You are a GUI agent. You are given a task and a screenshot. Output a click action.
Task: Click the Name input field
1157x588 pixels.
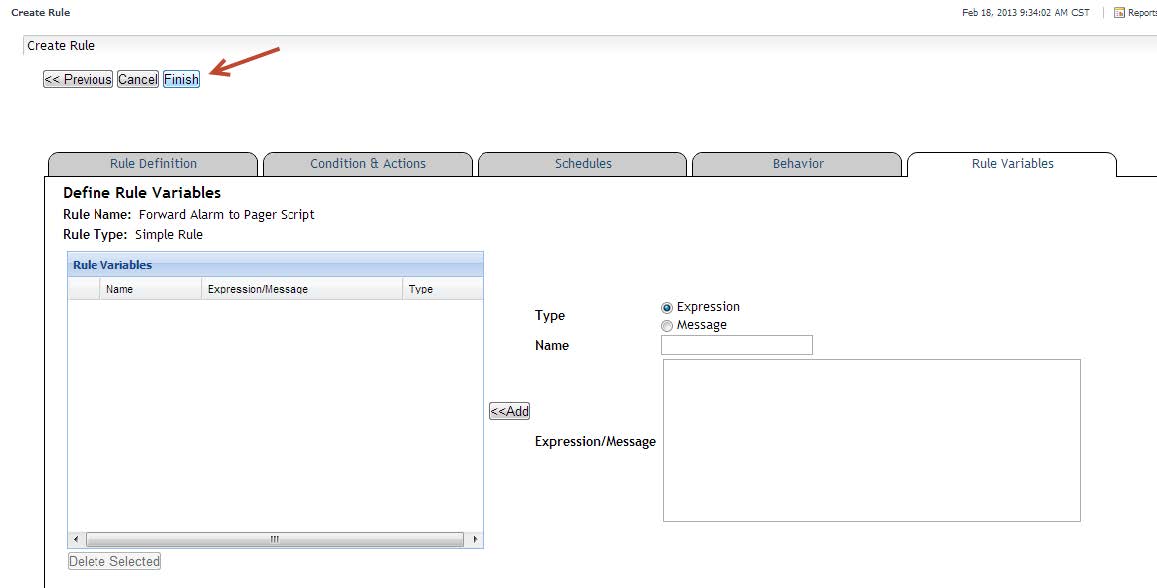coord(737,345)
